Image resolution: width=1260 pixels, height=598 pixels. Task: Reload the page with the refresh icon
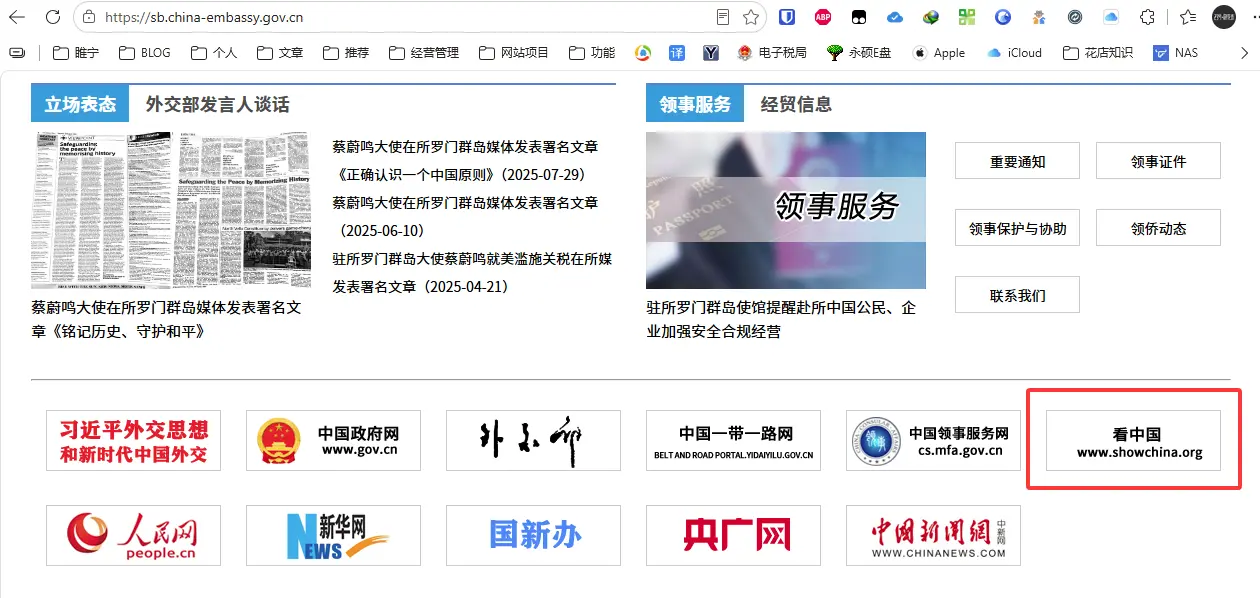click(x=53, y=17)
